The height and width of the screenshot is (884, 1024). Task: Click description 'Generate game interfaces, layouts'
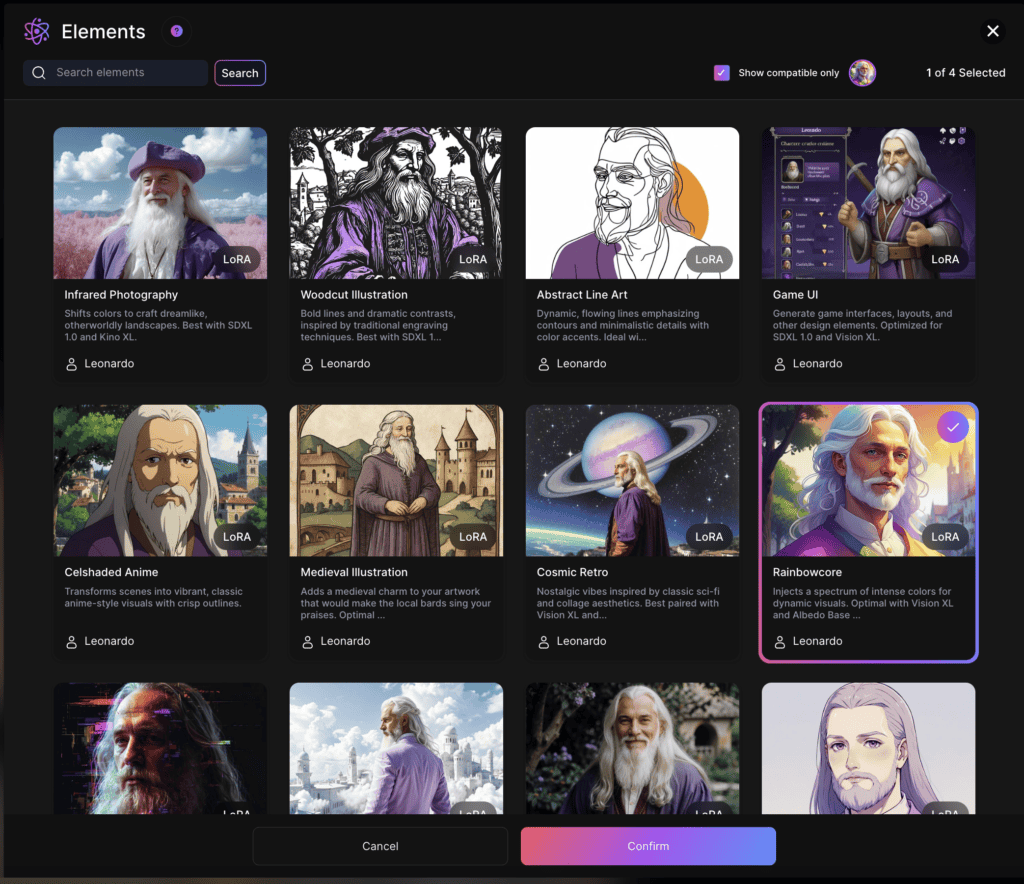862,325
